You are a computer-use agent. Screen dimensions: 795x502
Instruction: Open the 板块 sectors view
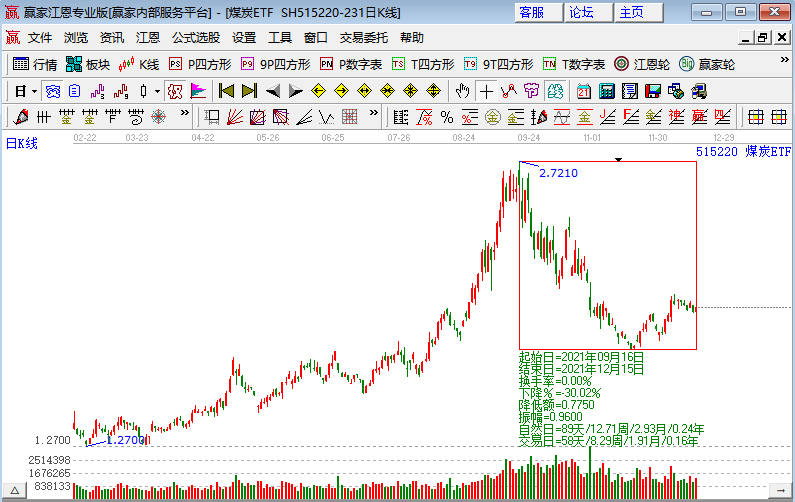[x=88, y=64]
